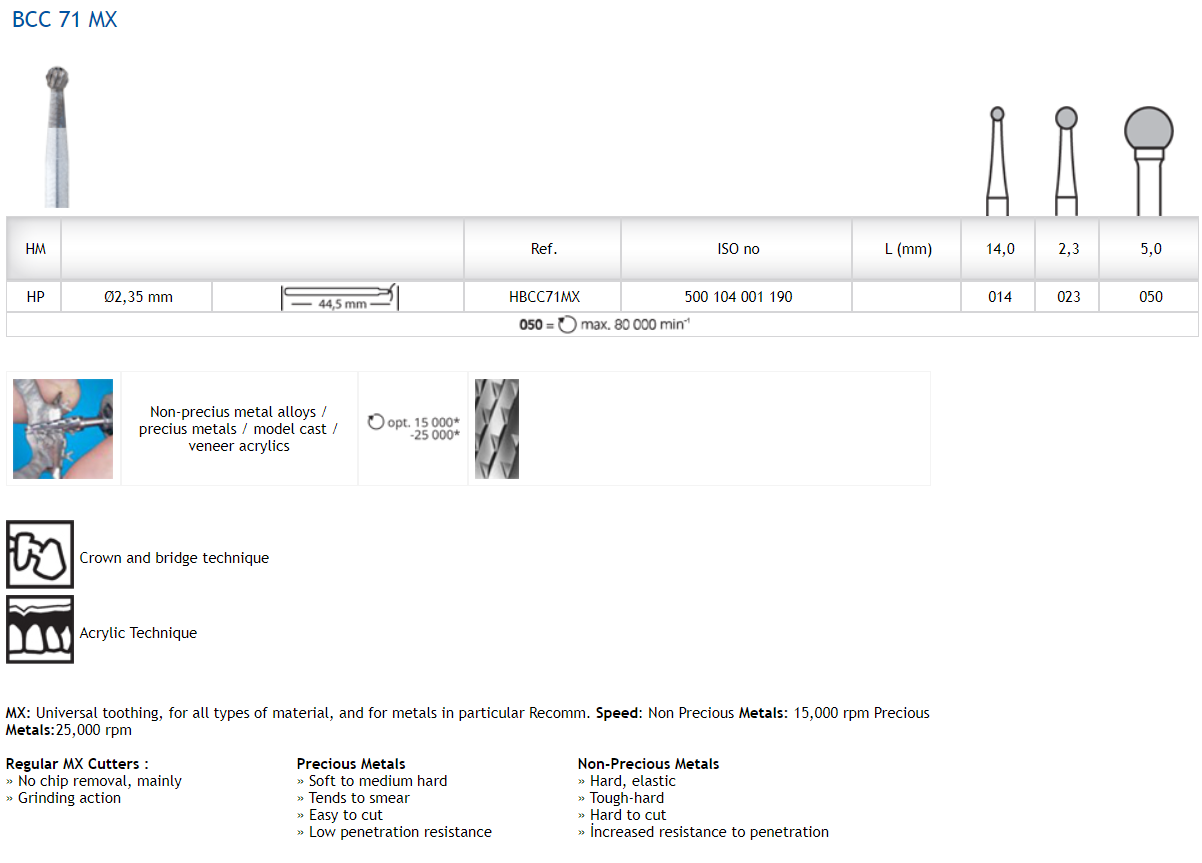Image resolution: width=1202 pixels, height=863 pixels.
Task: Click the Ref. column header
Action: 543,249
